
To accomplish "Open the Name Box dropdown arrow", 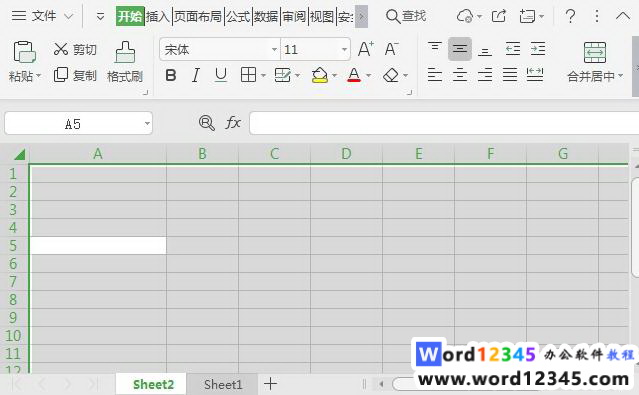I will (x=147, y=124).
